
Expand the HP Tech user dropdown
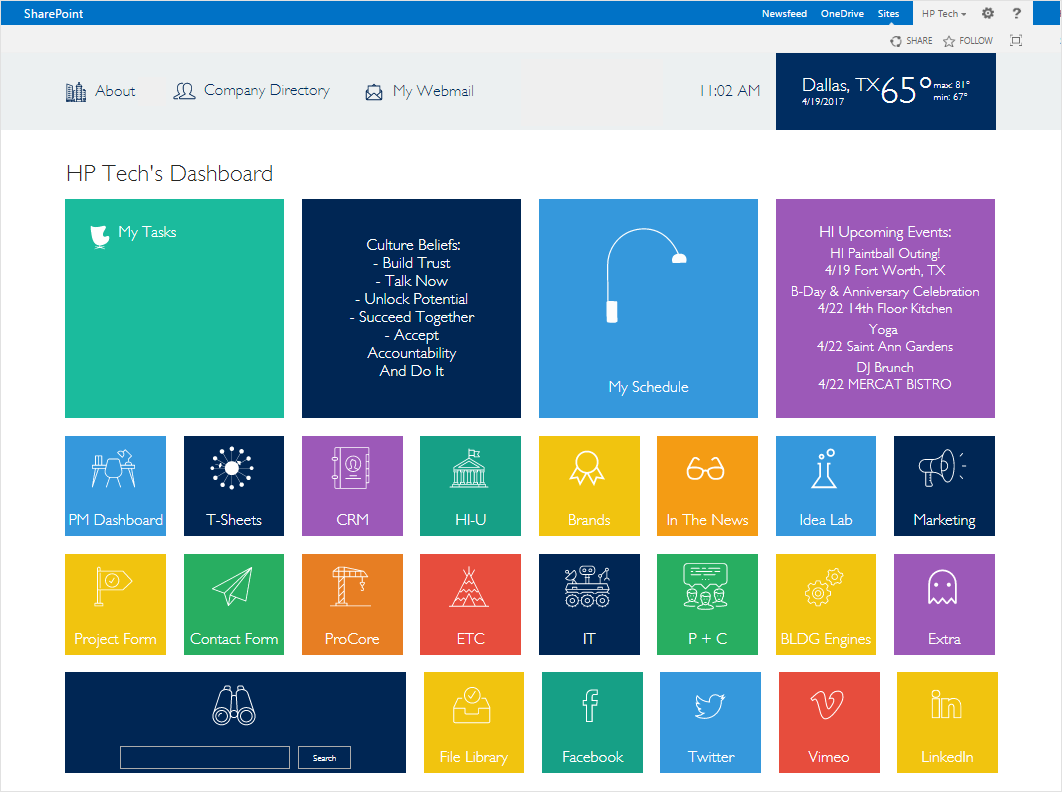pyautogui.click(x=943, y=14)
